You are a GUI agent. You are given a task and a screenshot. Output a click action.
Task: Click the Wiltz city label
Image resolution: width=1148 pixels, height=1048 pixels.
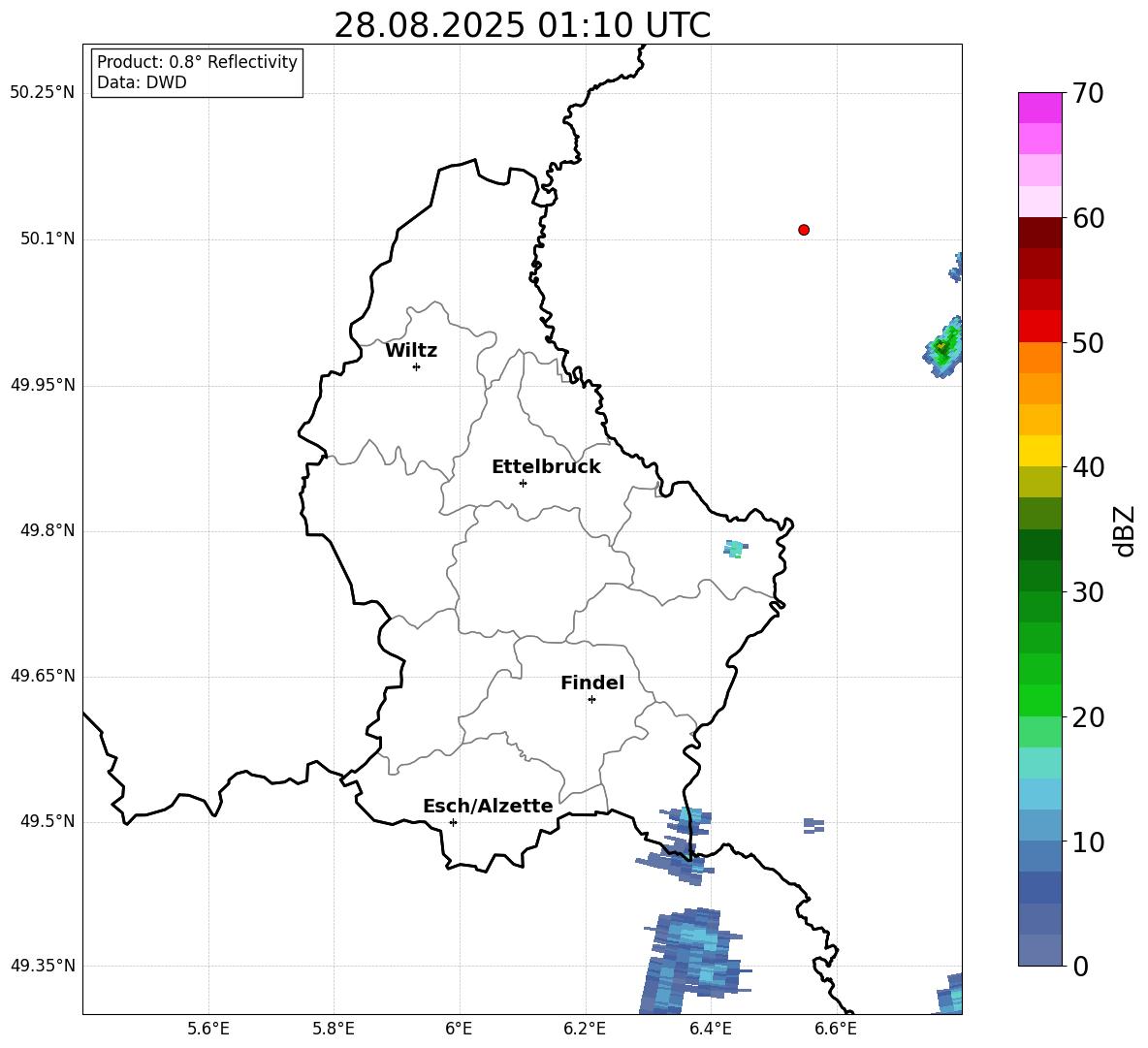coord(411,351)
